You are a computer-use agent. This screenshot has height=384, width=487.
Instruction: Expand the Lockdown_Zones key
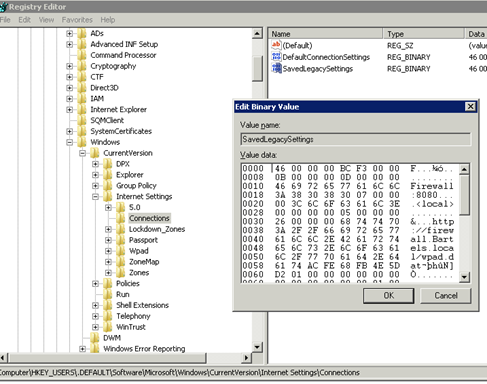(108, 229)
